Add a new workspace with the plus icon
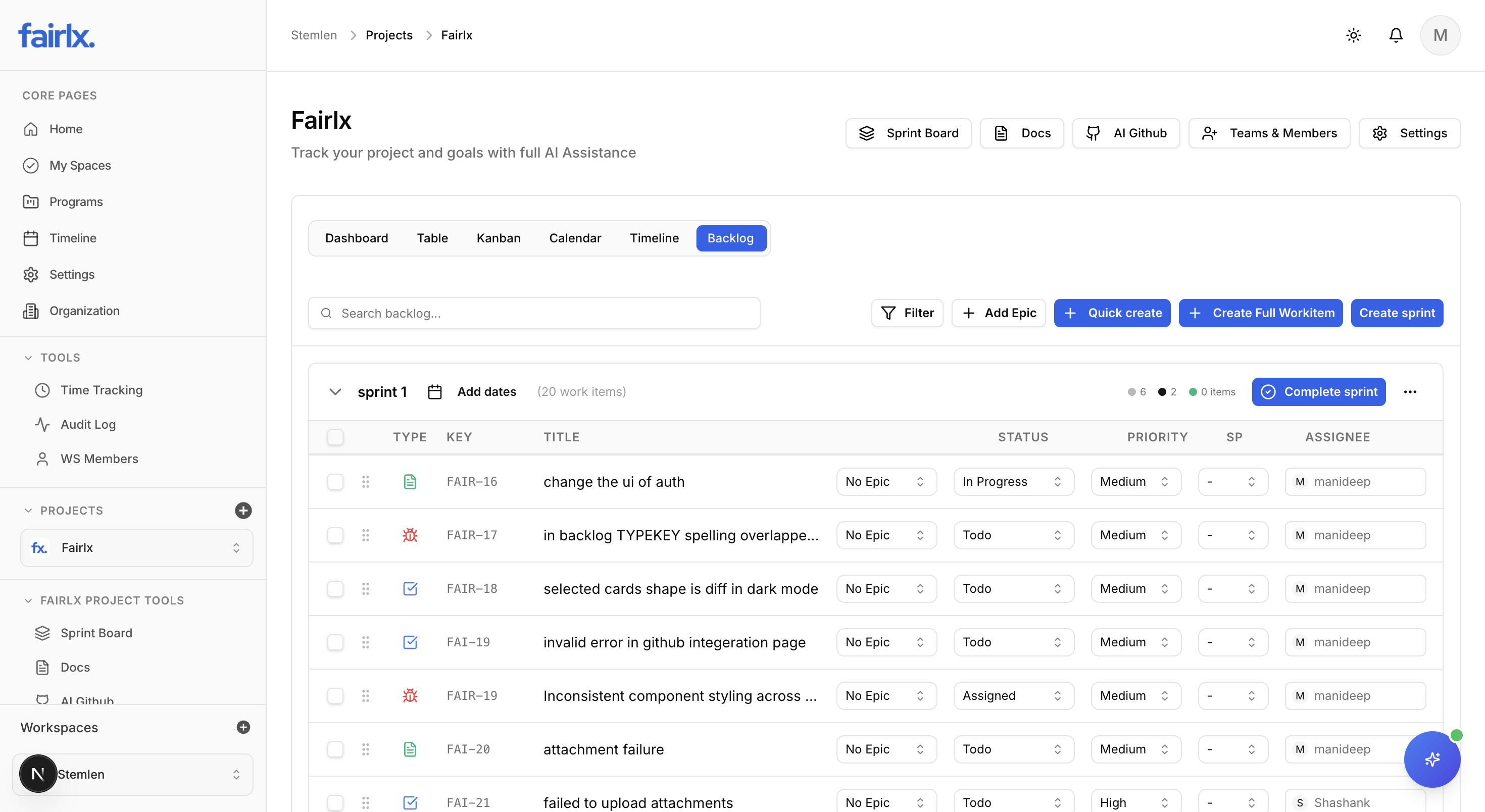This screenshot has width=1485, height=812. [x=243, y=727]
